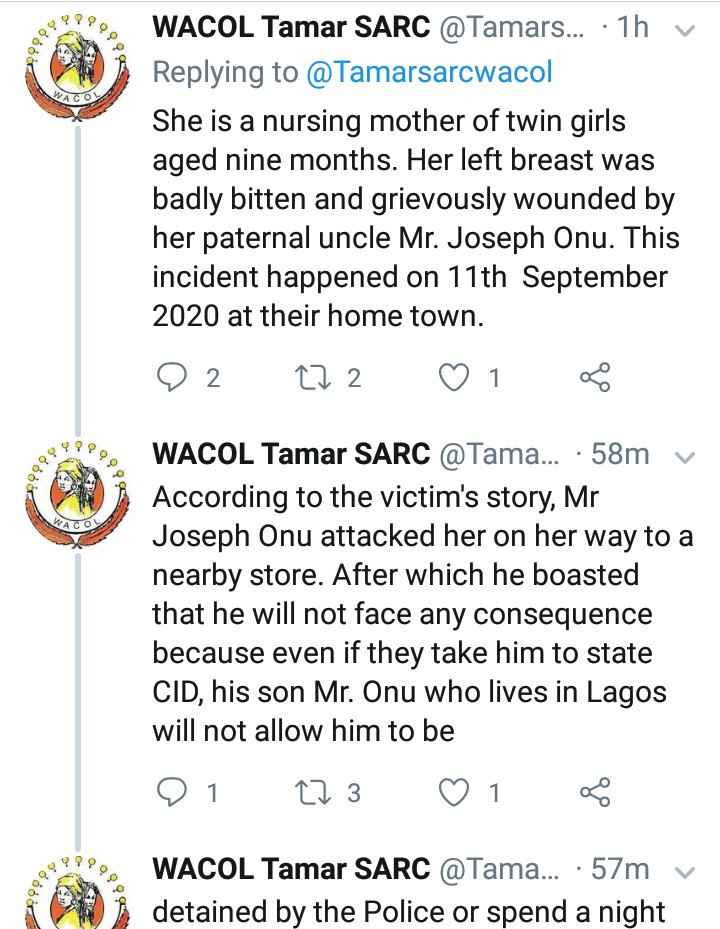720x929 pixels.
Task: Open chevron menu on the 57m tweet
Action: coord(685,872)
